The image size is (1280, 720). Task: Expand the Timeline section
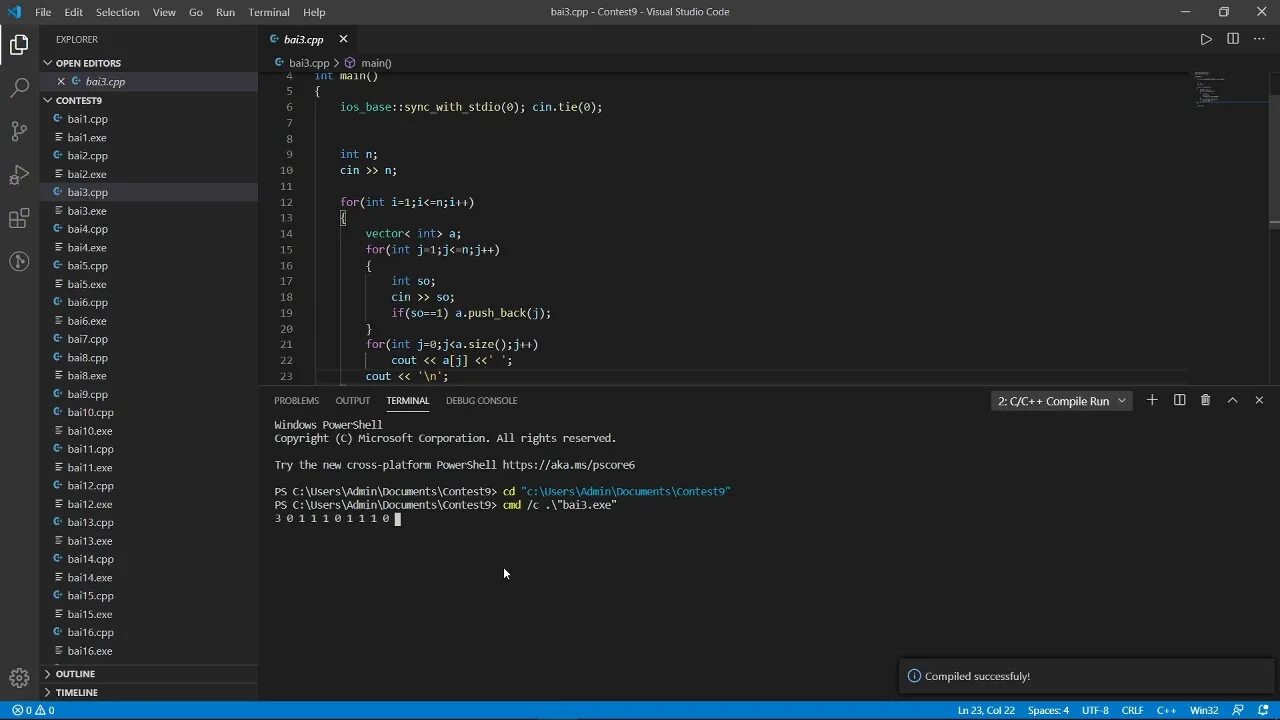click(149, 692)
